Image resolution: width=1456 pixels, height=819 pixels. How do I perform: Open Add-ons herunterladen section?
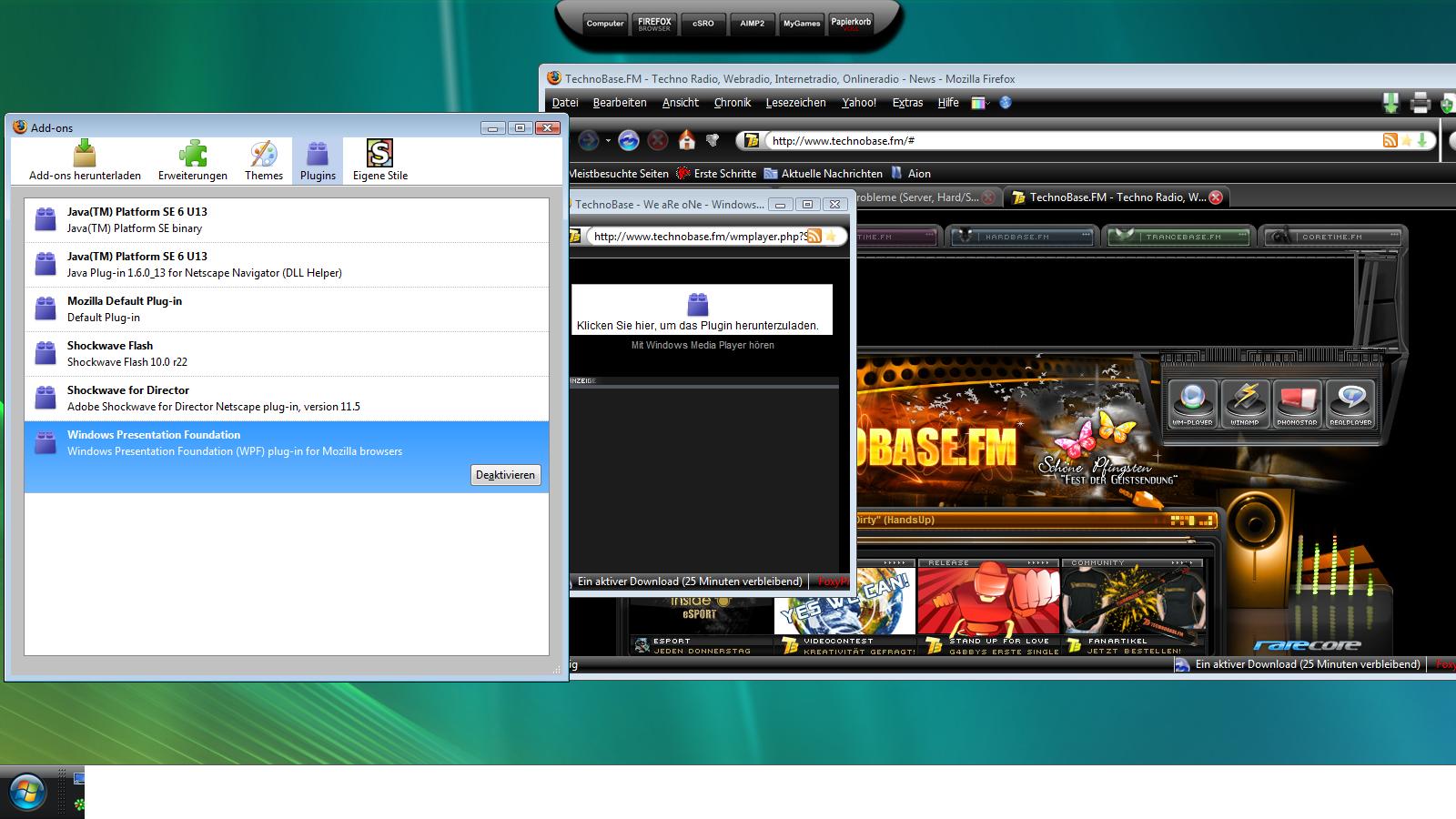pyautogui.click(x=85, y=160)
